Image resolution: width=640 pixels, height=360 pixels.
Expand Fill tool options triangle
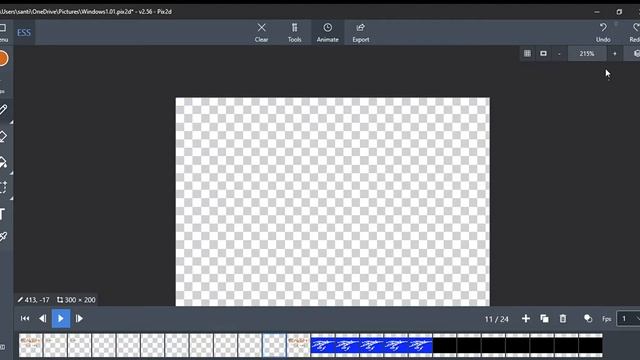11,173
